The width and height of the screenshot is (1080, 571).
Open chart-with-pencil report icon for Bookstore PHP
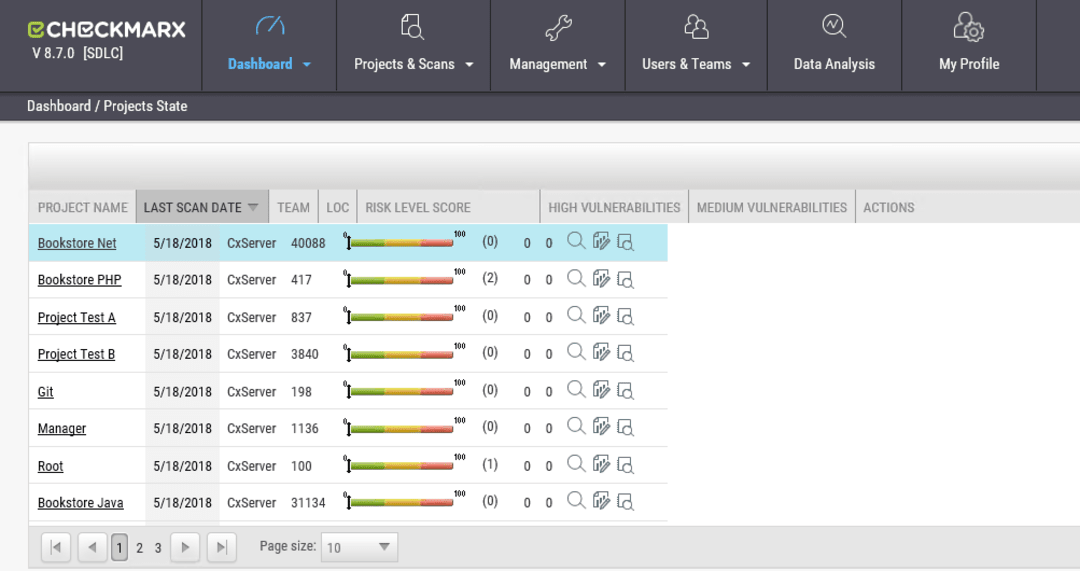pos(601,278)
